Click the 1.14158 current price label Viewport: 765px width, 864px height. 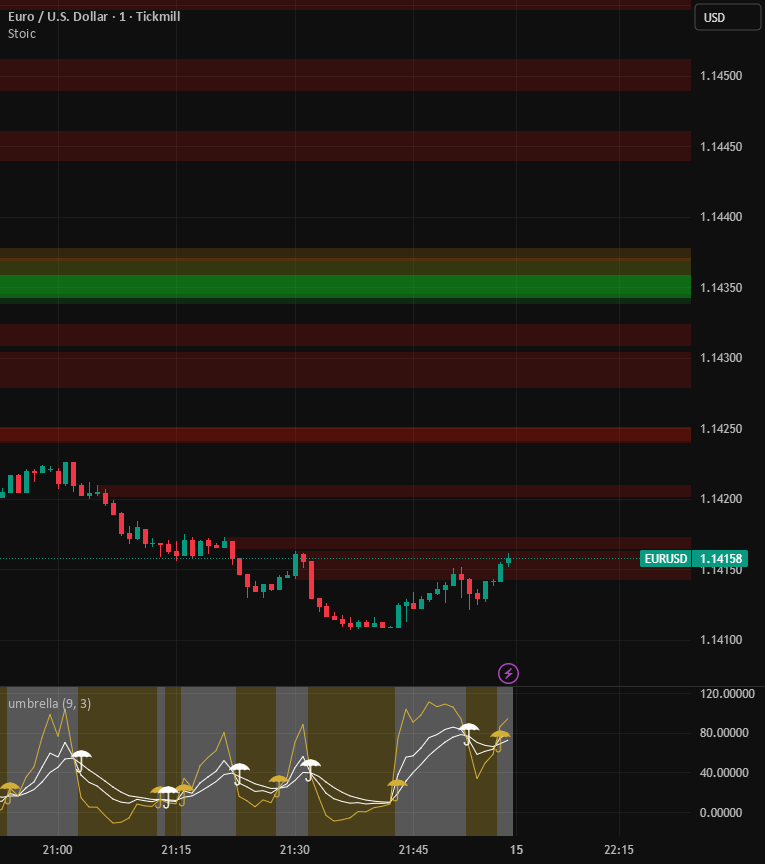click(x=720, y=559)
